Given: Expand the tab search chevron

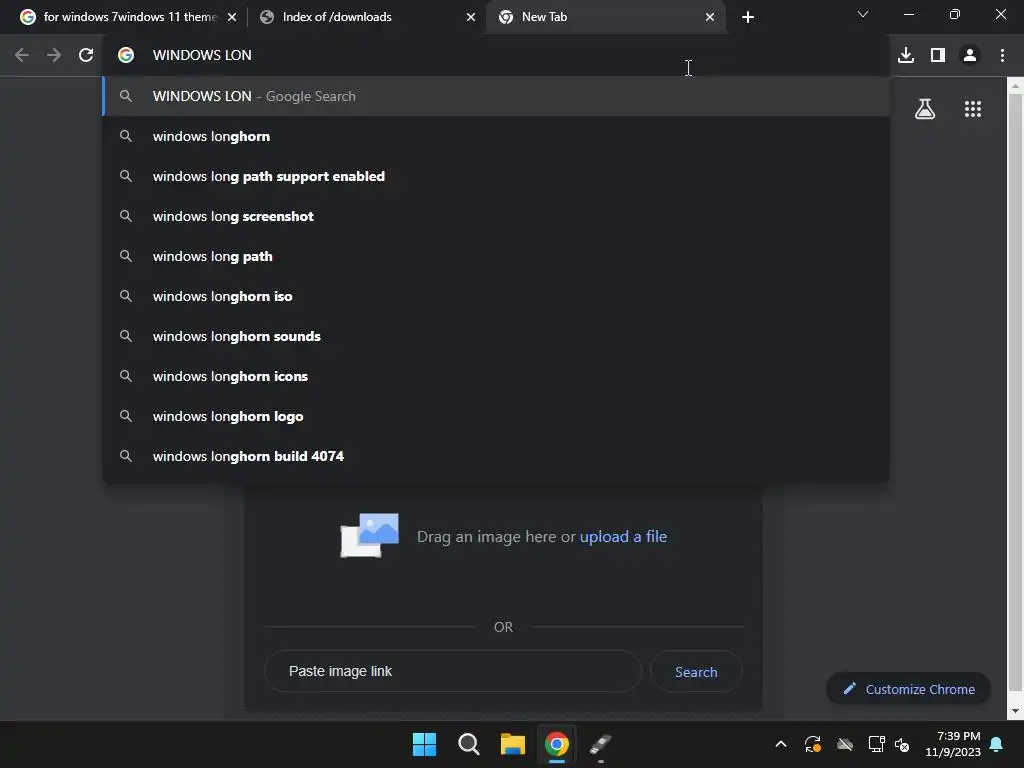Looking at the screenshot, I should click(x=863, y=14).
